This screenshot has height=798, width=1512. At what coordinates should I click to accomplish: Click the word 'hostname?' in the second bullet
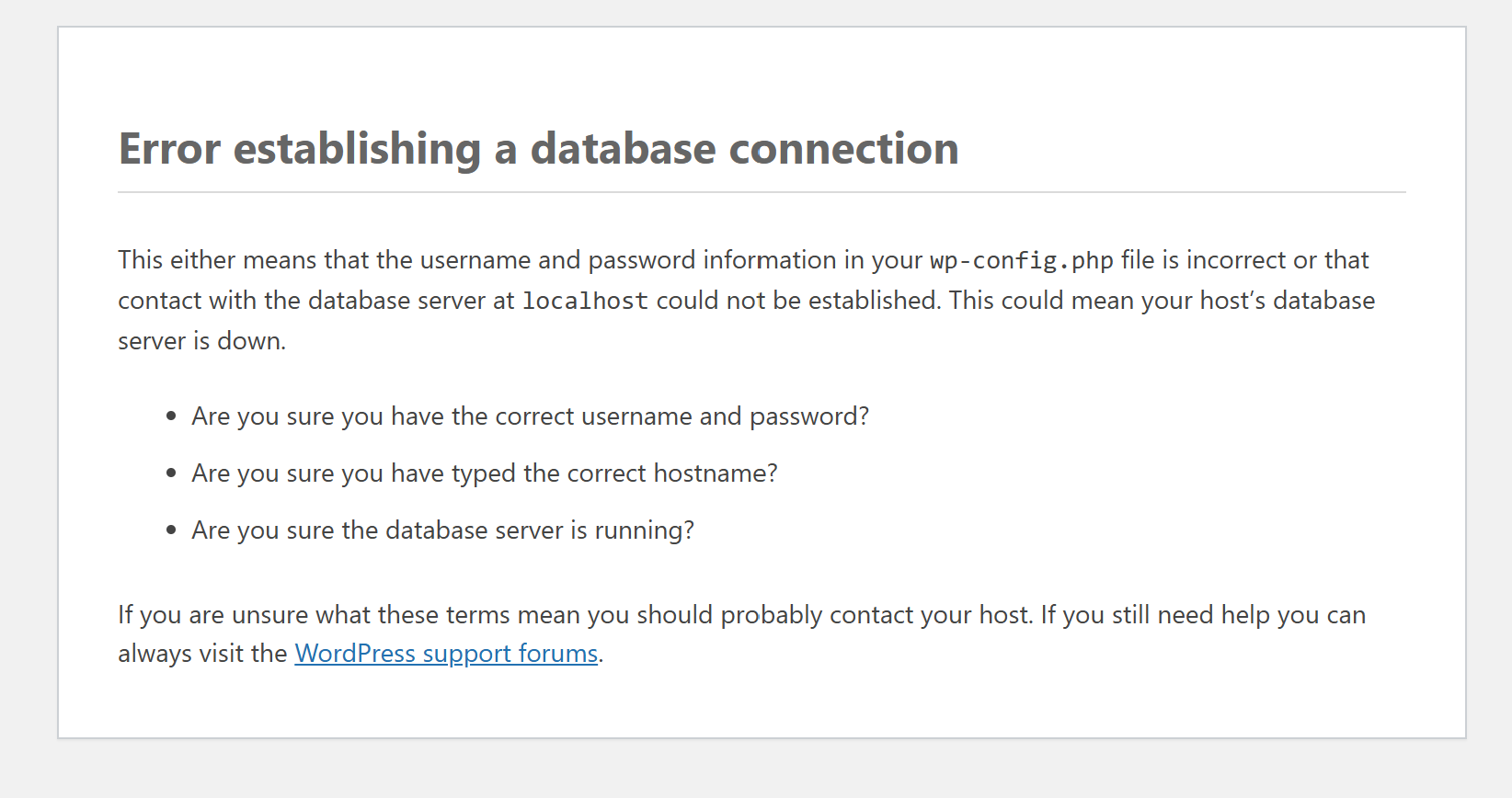[x=716, y=473]
